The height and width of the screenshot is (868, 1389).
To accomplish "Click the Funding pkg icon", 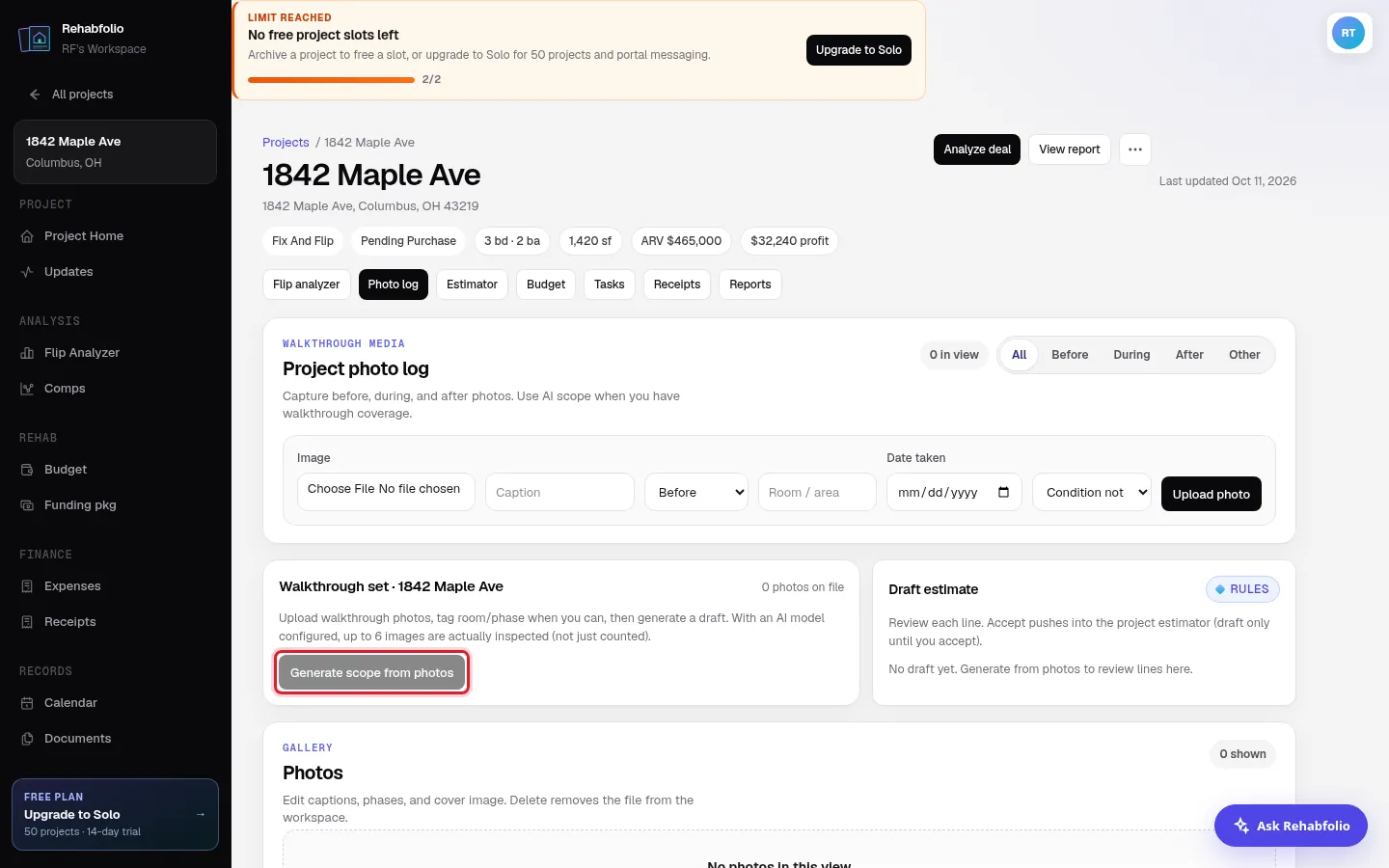I will coord(27,505).
